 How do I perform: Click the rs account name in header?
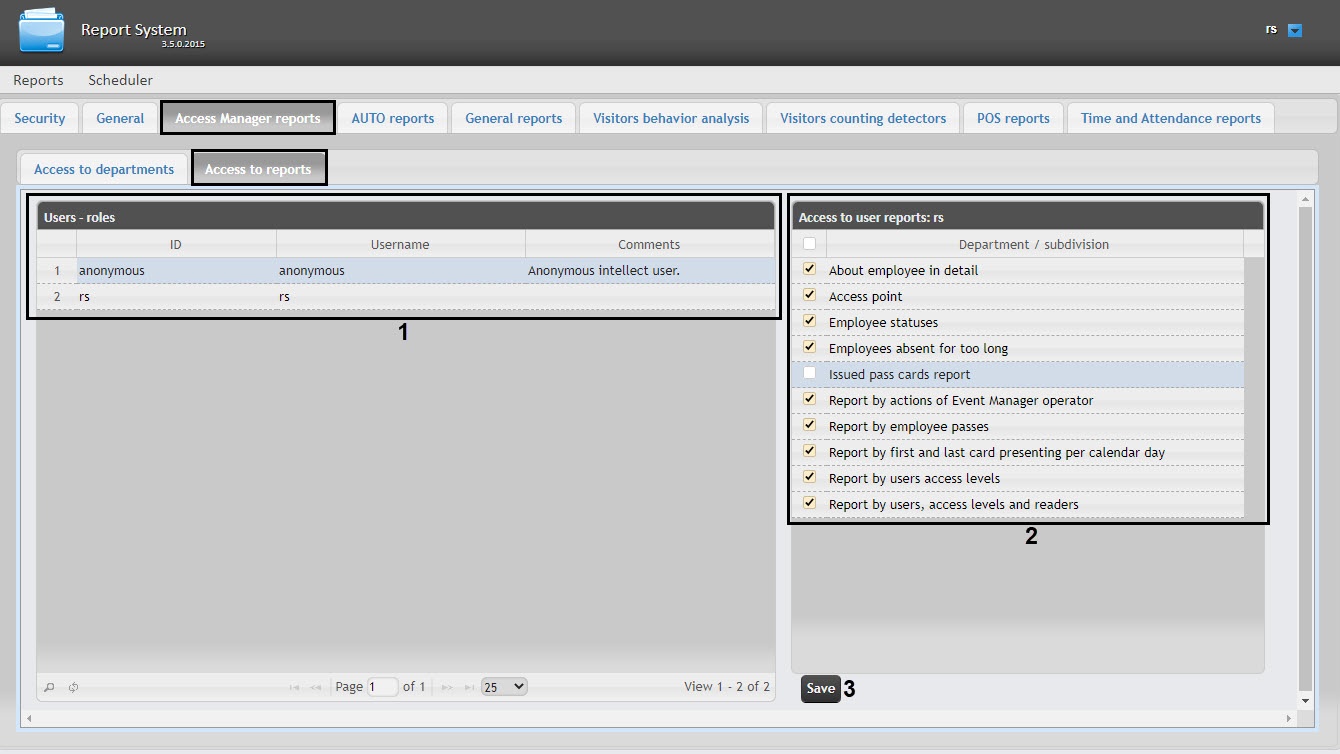point(1271,30)
